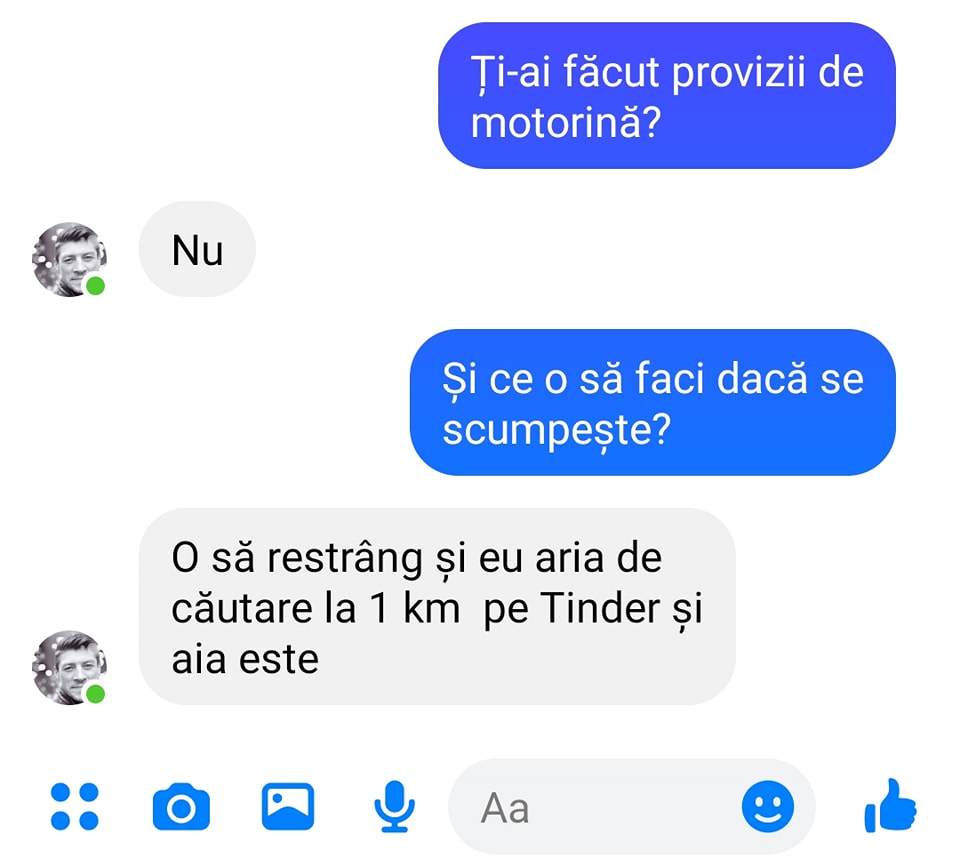This screenshot has width=960, height=867.
Task: Open the contact avatar beside the Tinder message
Action: click(69, 668)
